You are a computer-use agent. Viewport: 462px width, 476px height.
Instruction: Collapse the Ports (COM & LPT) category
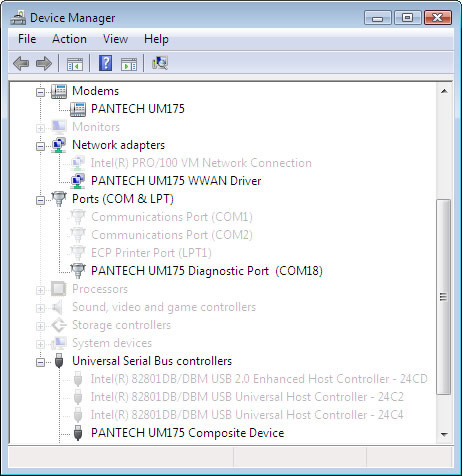(40, 200)
